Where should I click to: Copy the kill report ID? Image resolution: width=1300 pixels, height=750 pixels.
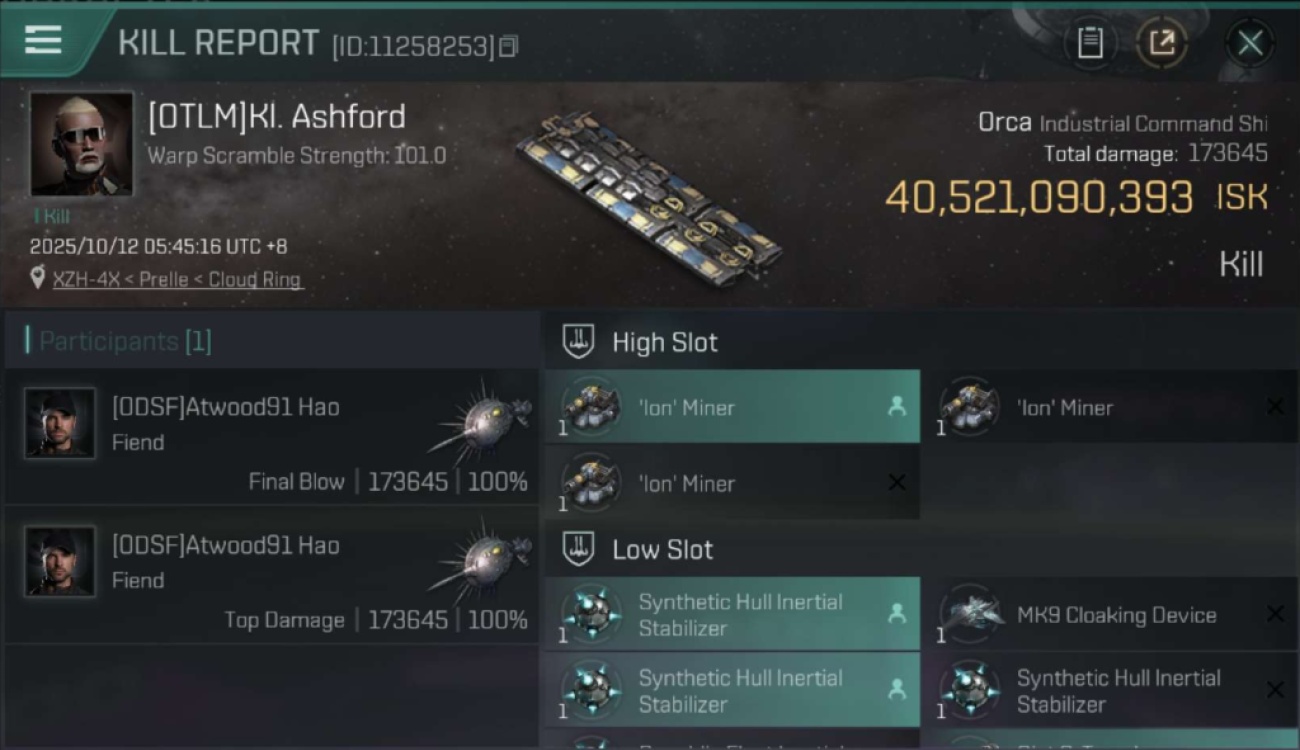[509, 46]
